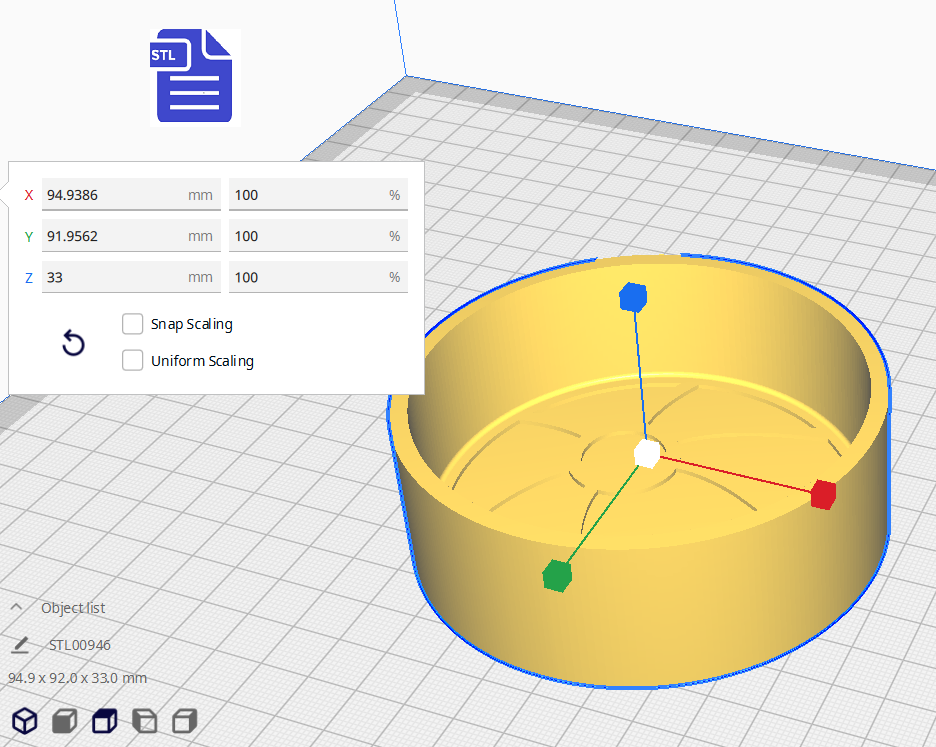Screen dimensions: 936x747
Task: Enable the Snap Scaling checkbox
Action: (x=132, y=324)
